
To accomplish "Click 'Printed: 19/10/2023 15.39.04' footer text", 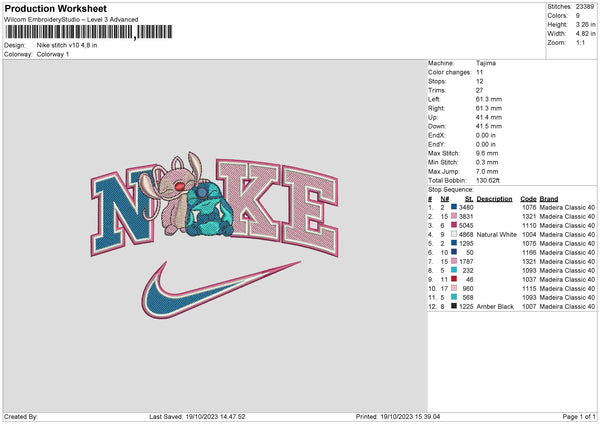I will click(398, 417).
